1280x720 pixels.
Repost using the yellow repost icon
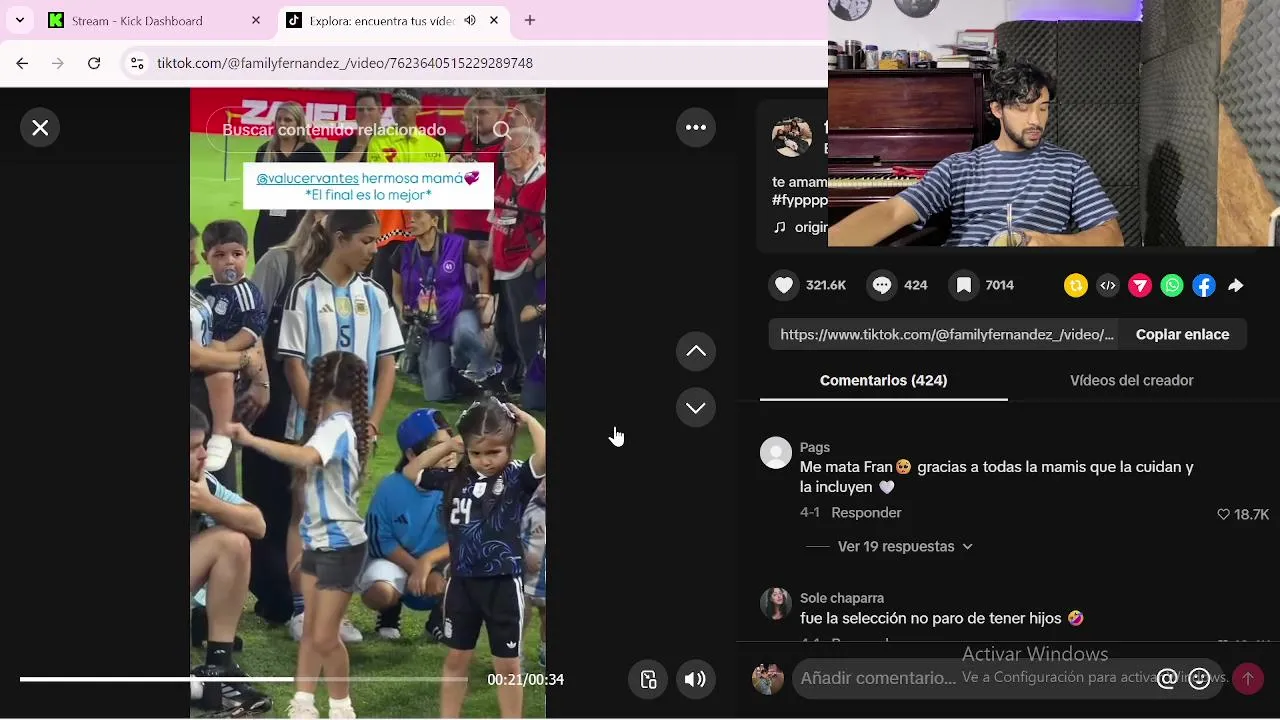click(1076, 286)
